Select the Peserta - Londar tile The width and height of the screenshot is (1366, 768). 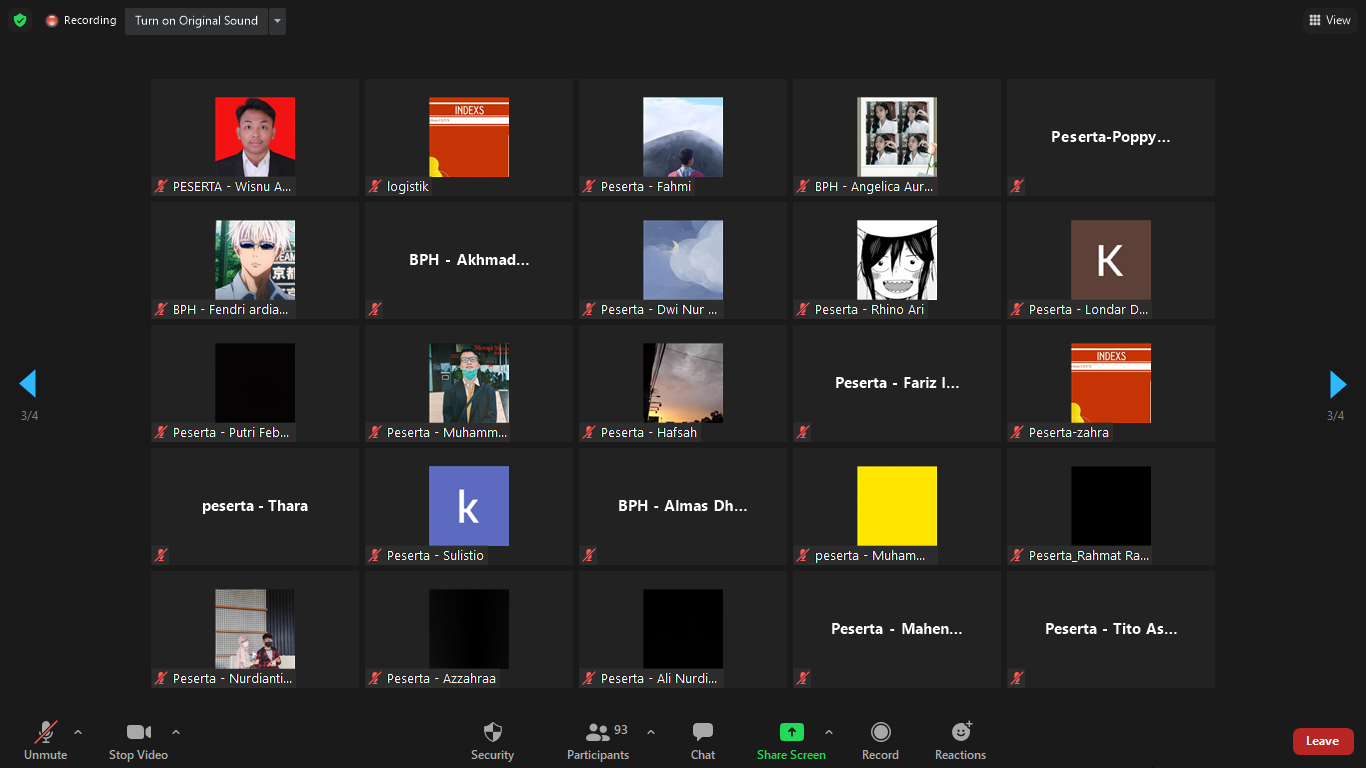click(1111, 260)
